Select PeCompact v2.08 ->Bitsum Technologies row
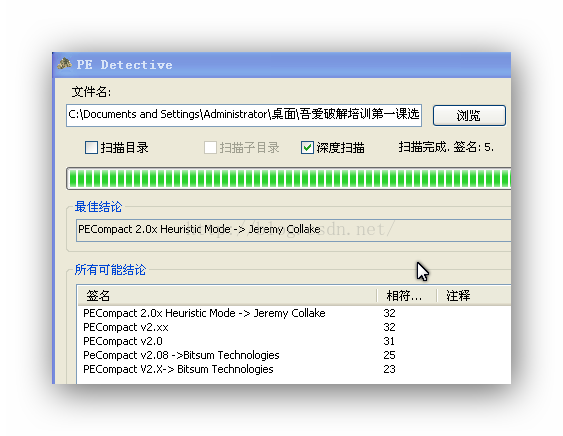Screen dimensions: 563x436 (294, 355)
